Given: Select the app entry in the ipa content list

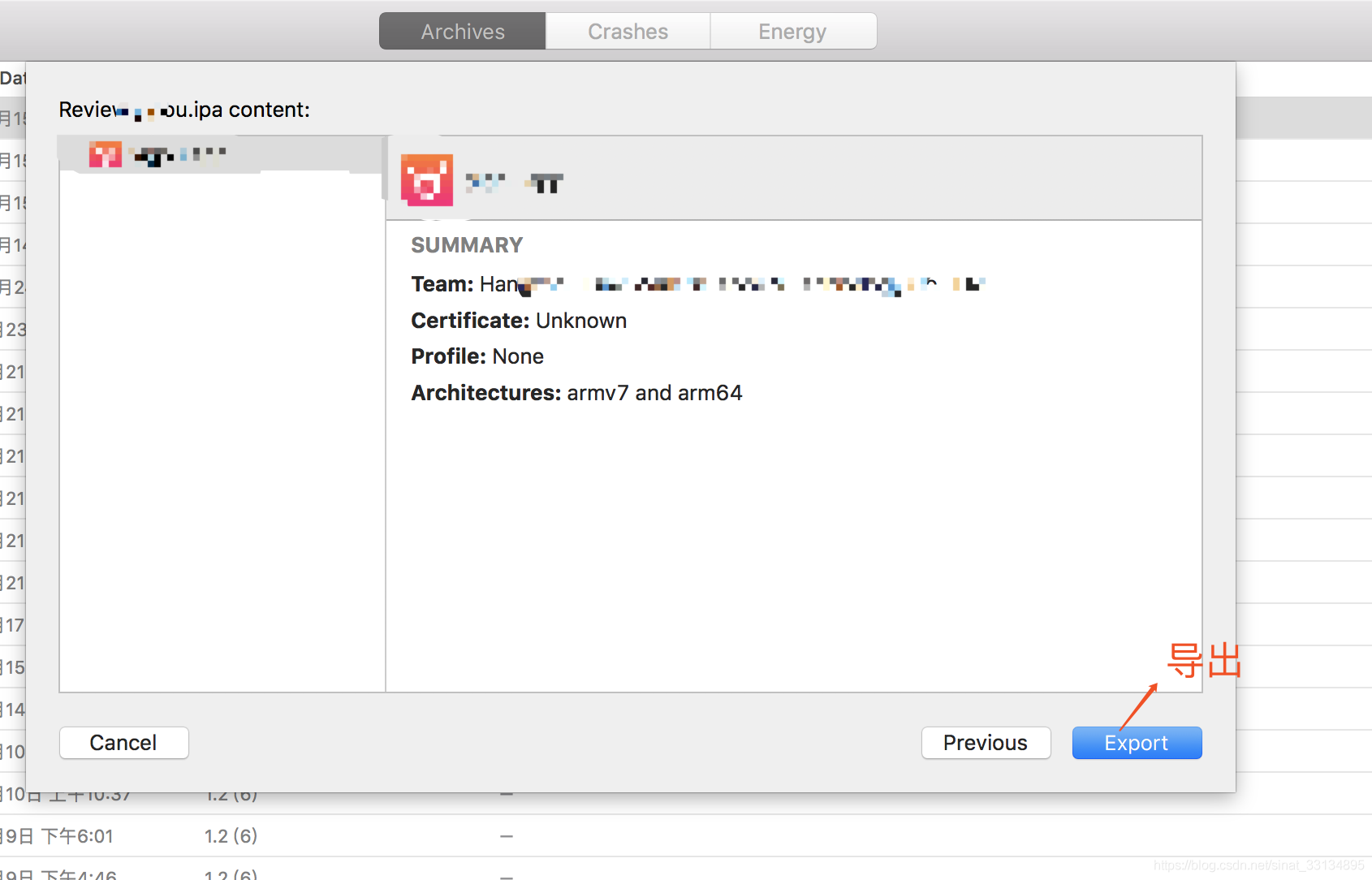Looking at the screenshot, I should pos(170,153).
